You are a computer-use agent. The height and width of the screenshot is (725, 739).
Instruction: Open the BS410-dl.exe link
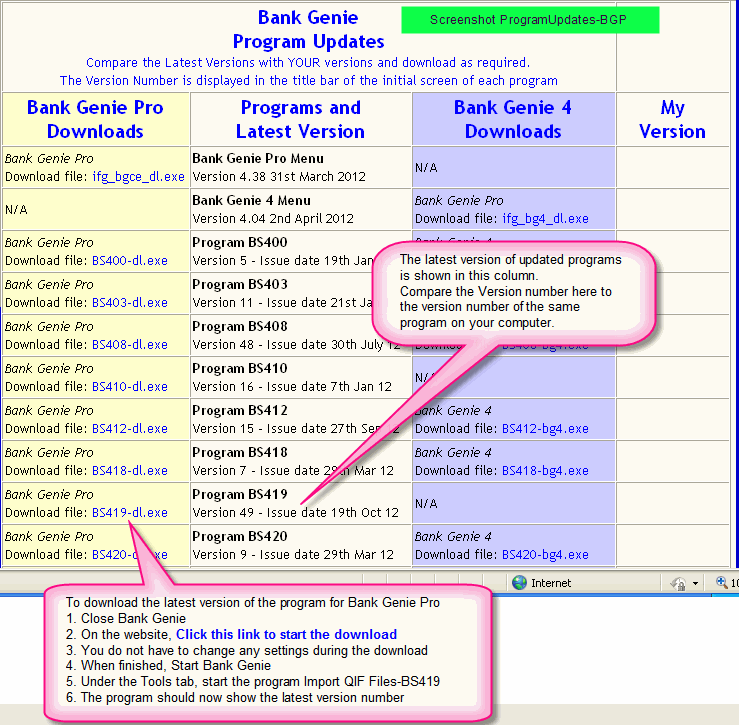point(130,387)
